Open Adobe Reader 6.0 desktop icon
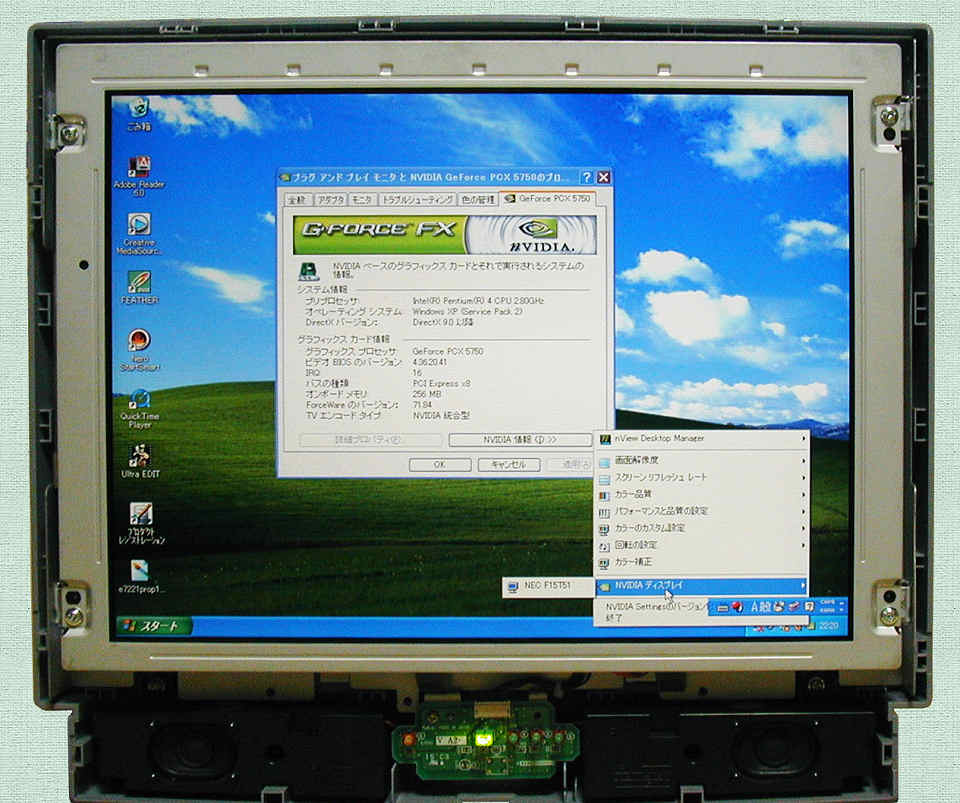960x803 pixels. point(139,177)
